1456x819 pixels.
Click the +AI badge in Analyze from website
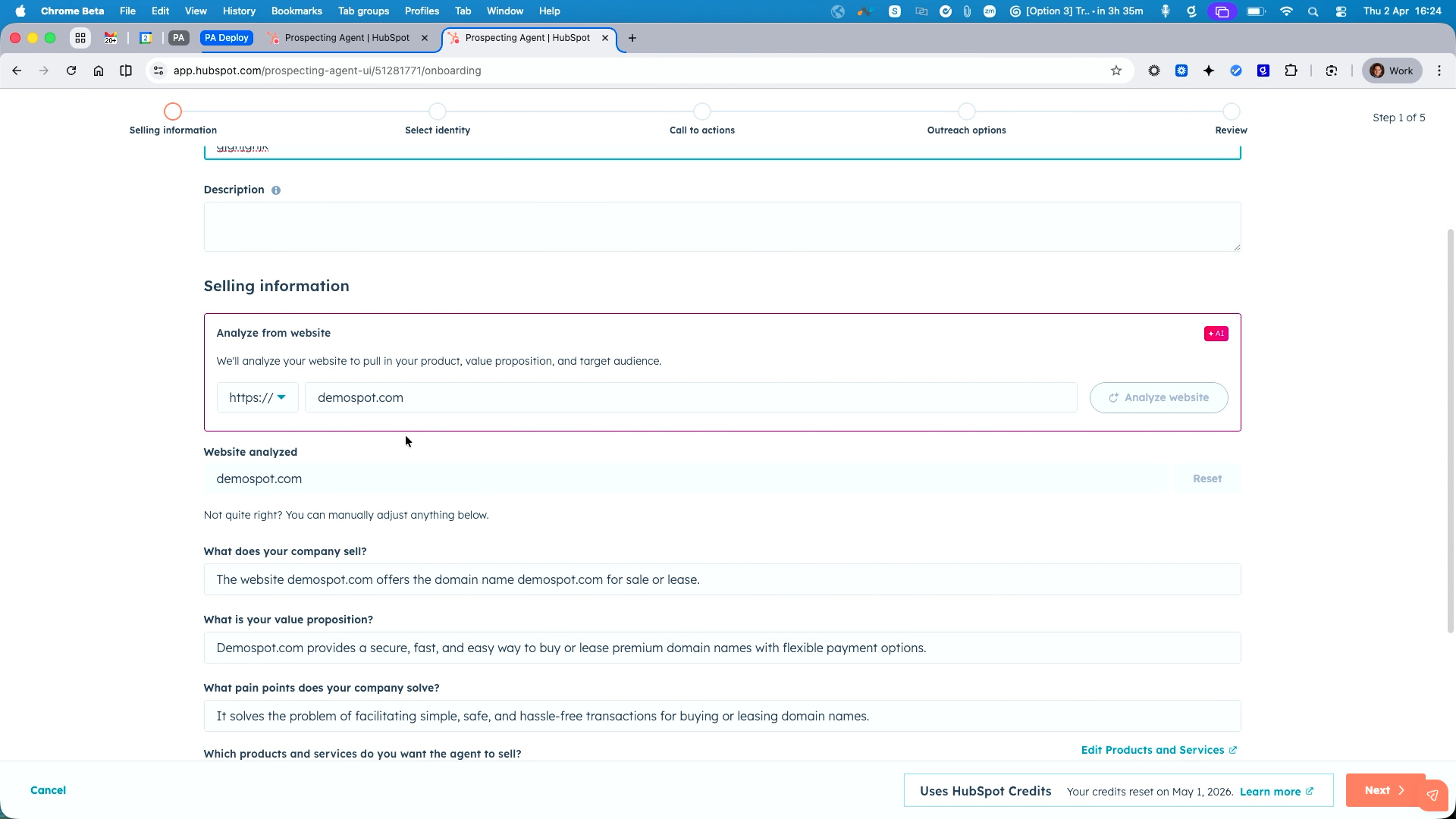click(1216, 333)
